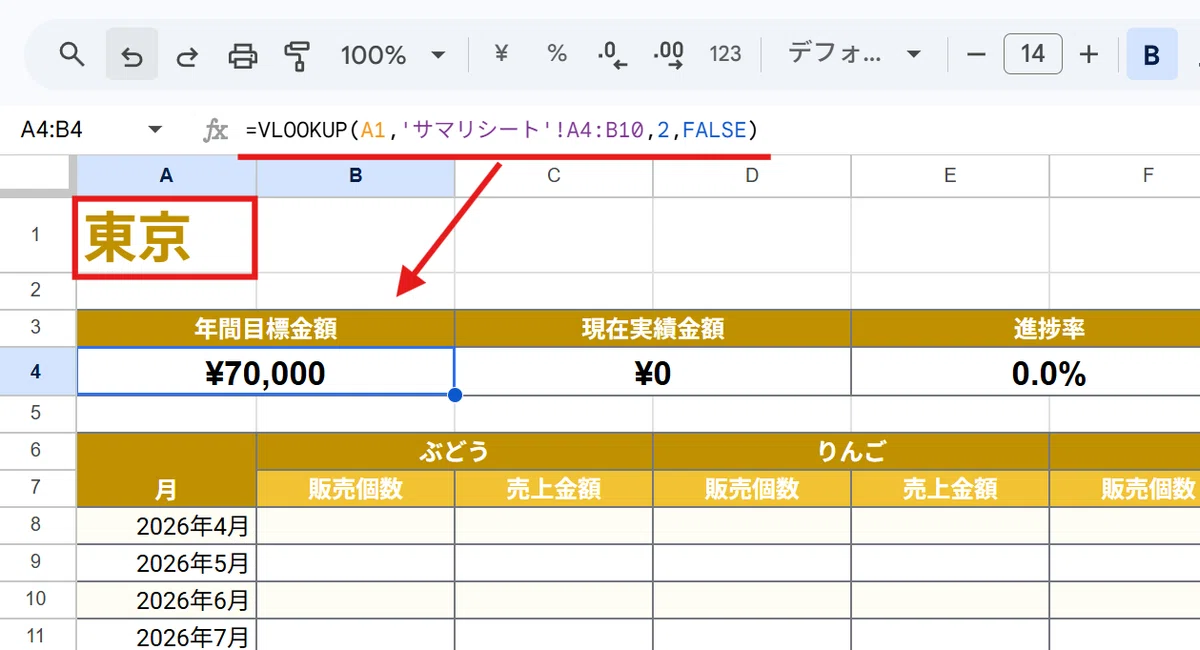The height and width of the screenshot is (650, 1200).
Task: Select column D header
Action: (751, 176)
